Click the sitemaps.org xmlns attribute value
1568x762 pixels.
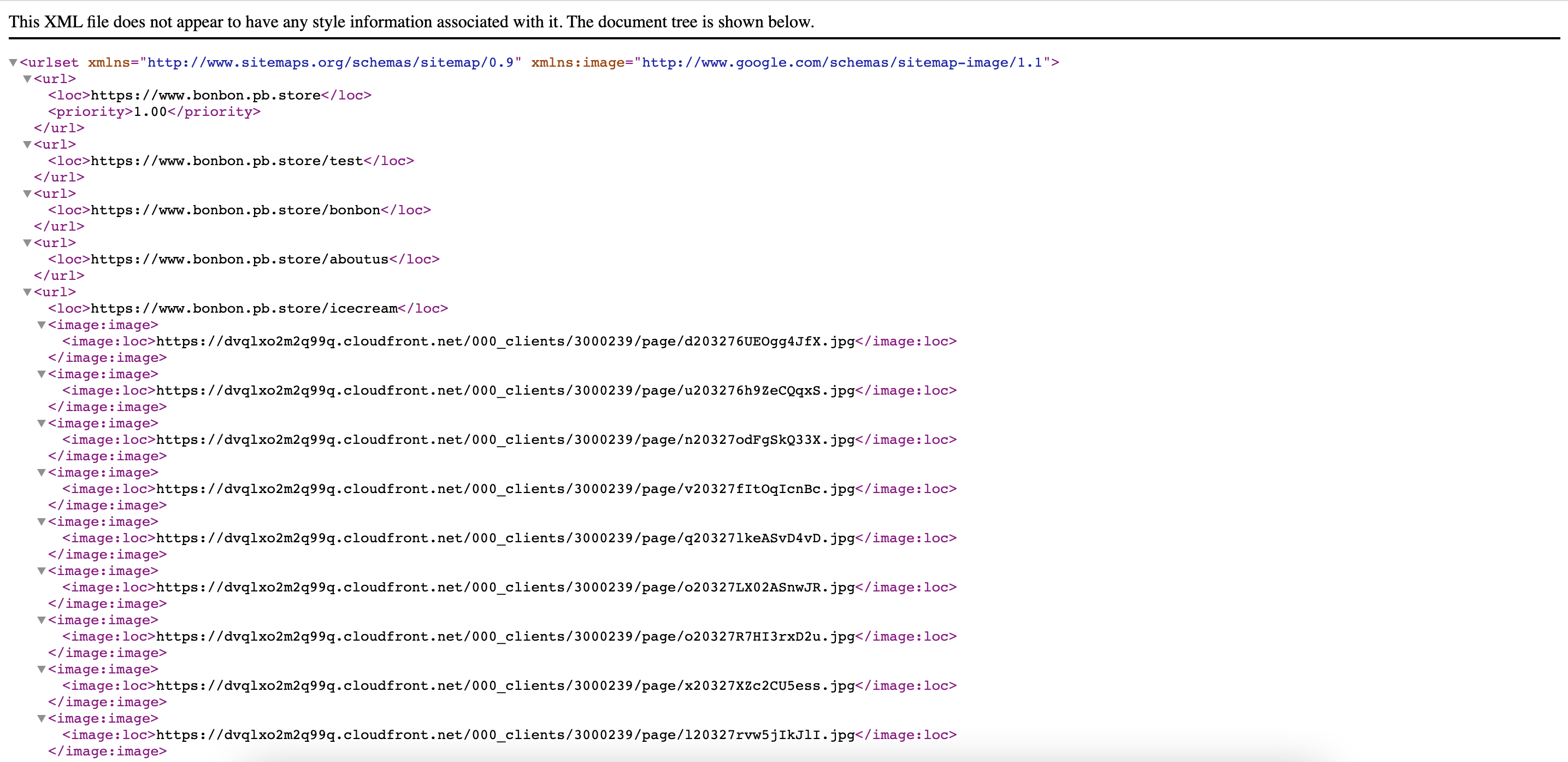[x=331, y=63]
